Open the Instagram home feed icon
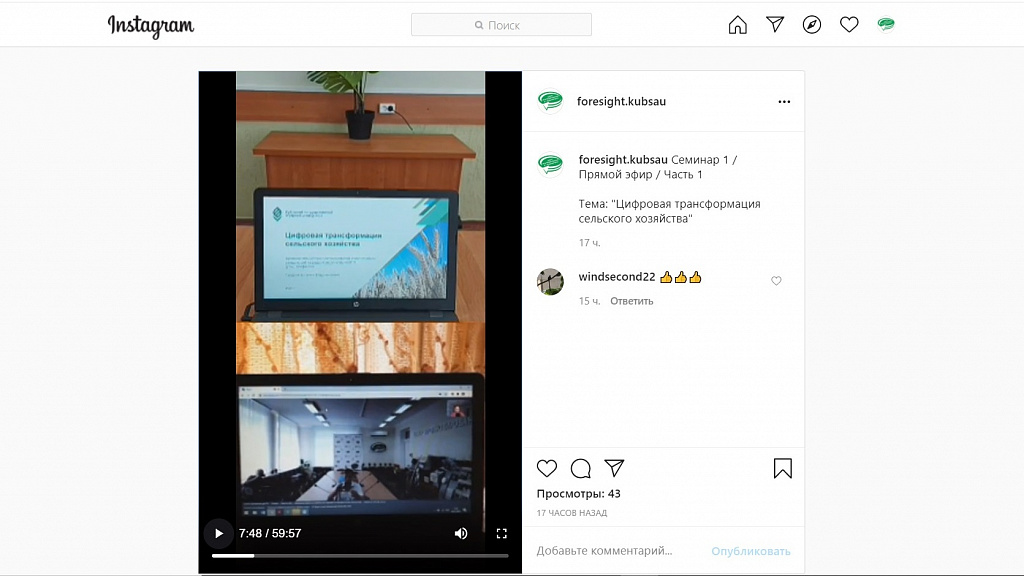This screenshot has height=576, width=1024. tap(737, 25)
